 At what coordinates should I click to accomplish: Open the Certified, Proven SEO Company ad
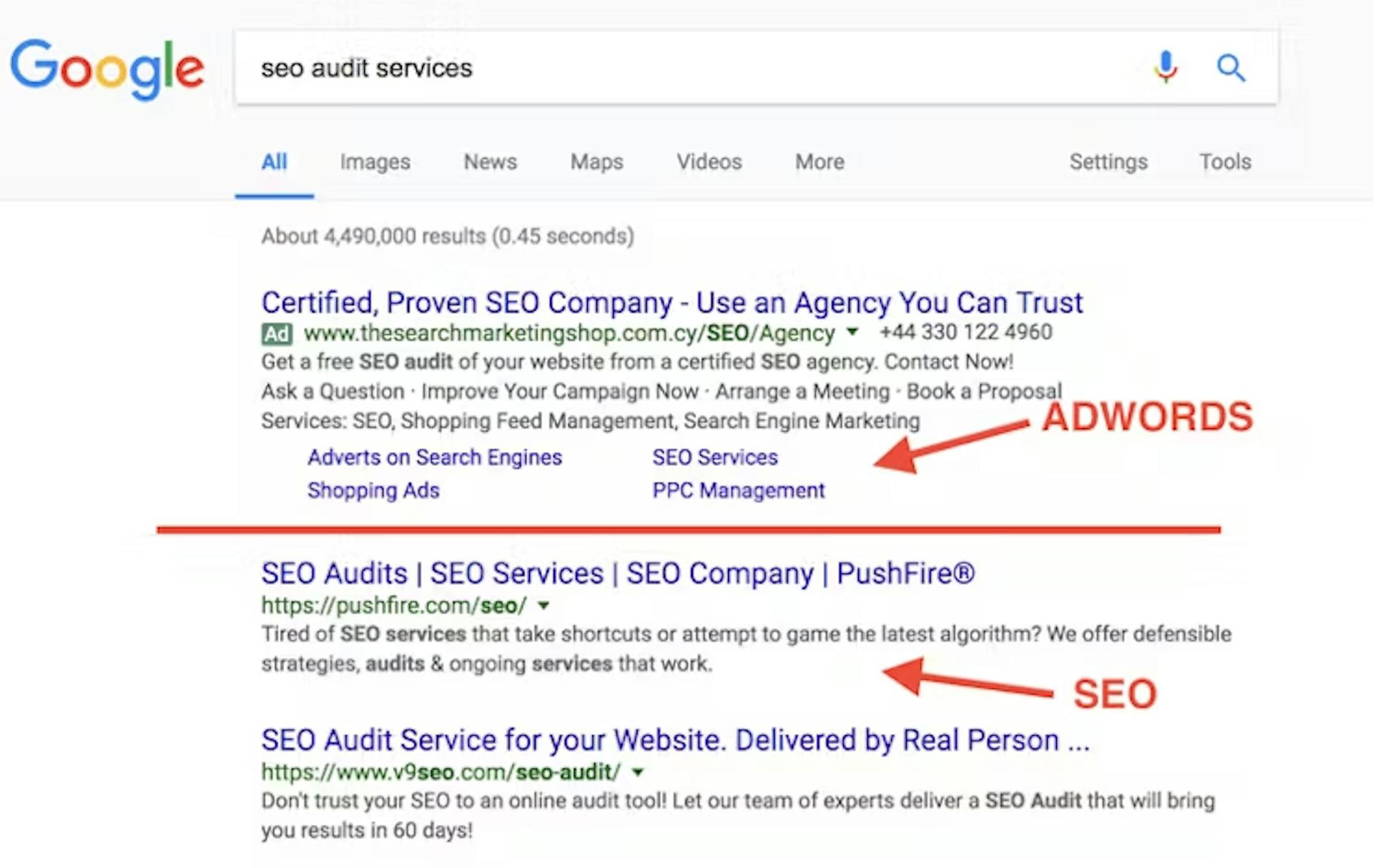(x=671, y=302)
